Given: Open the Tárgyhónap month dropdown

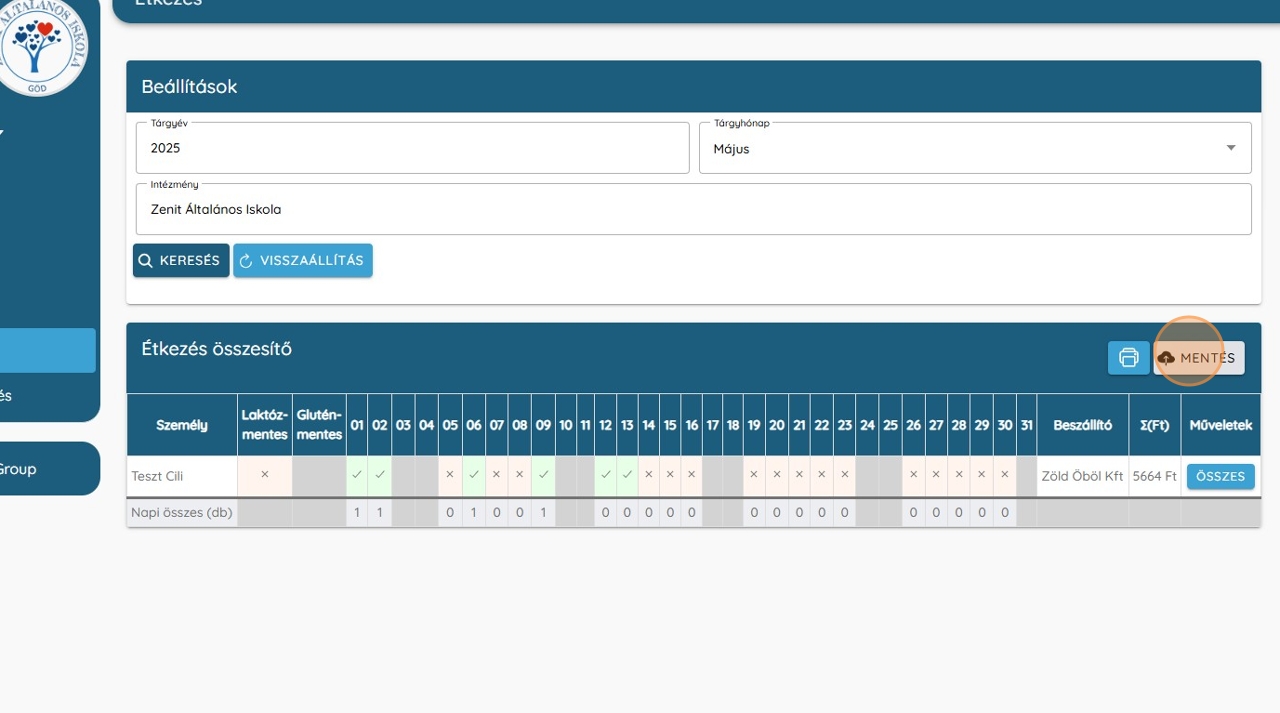Looking at the screenshot, I should 974,148.
